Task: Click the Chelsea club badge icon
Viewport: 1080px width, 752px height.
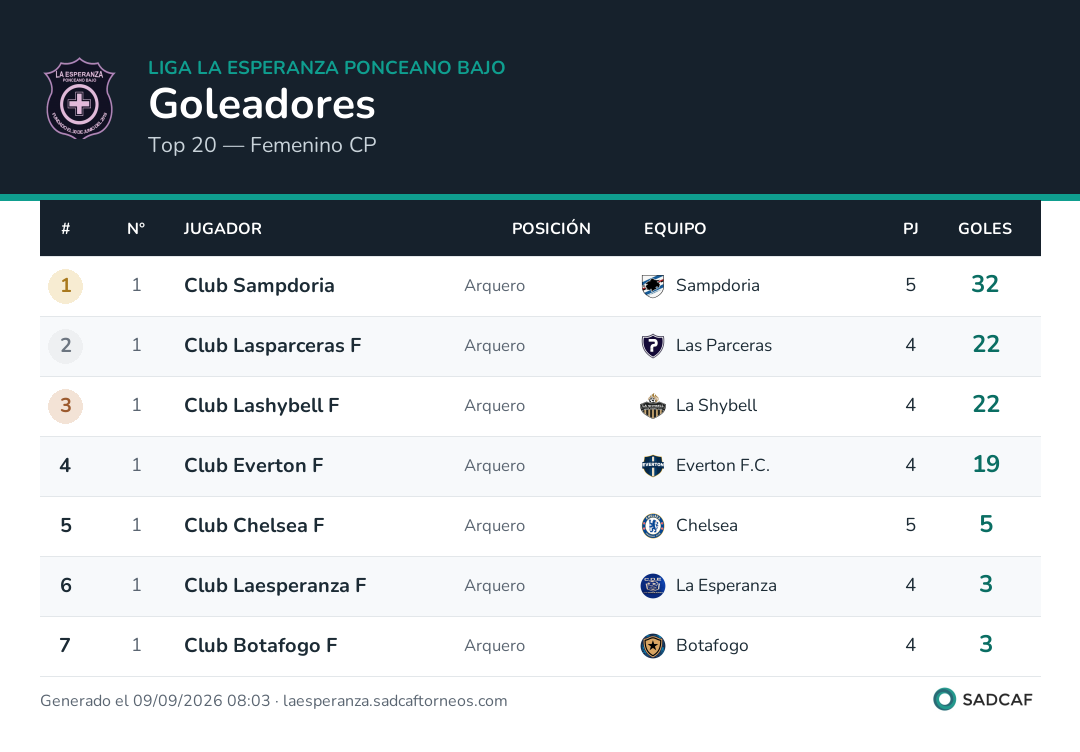Action: (x=653, y=525)
